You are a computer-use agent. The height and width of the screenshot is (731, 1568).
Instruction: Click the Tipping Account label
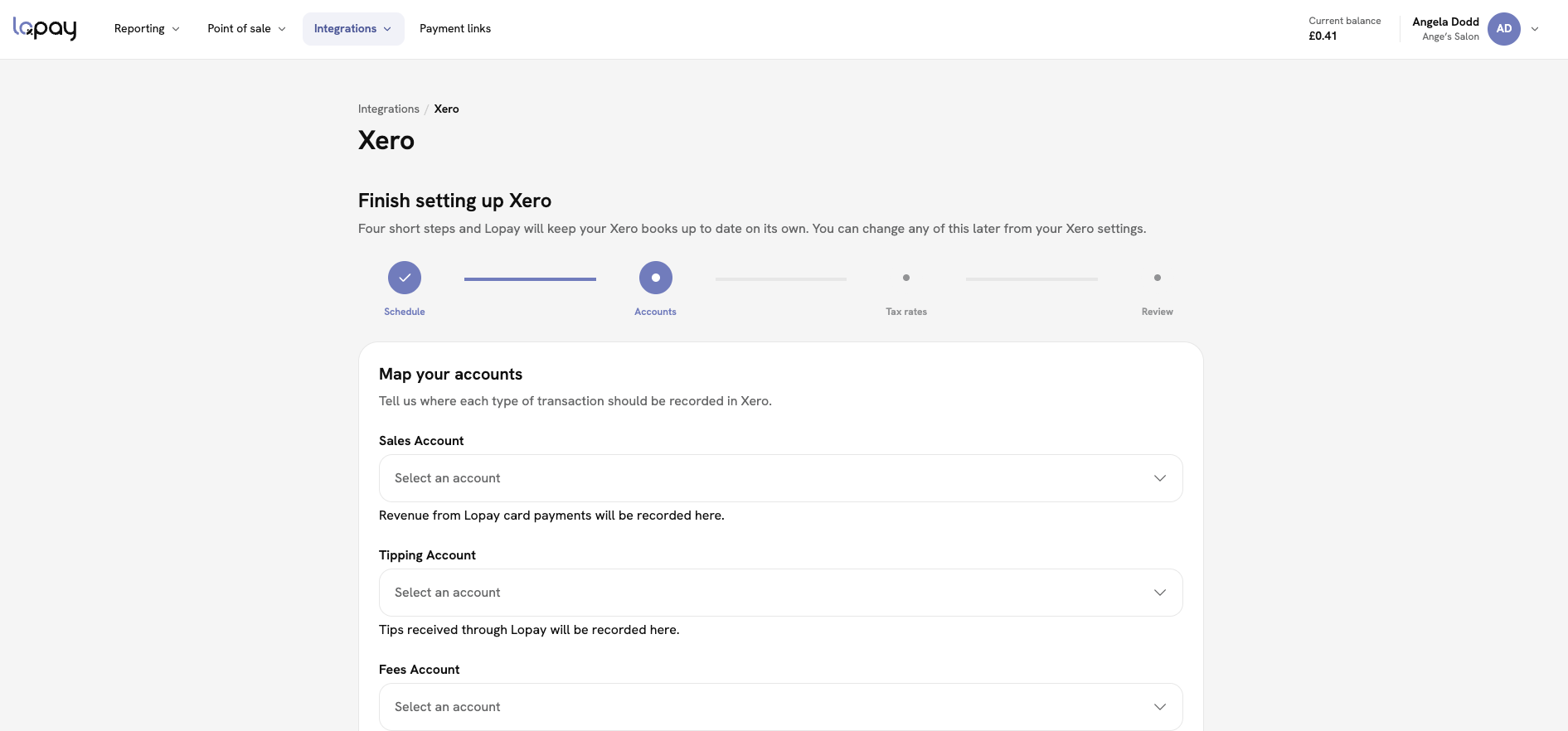(427, 555)
